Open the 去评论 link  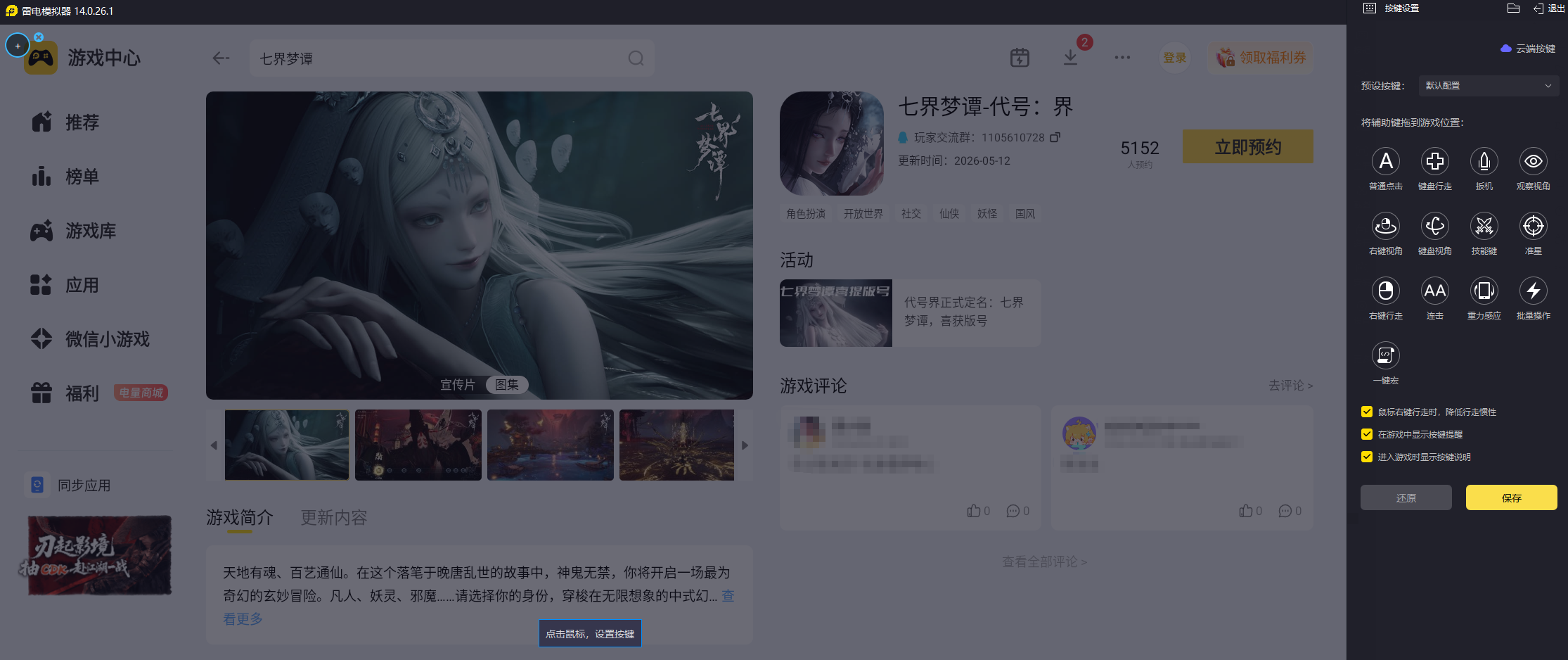tap(1290, 386)
